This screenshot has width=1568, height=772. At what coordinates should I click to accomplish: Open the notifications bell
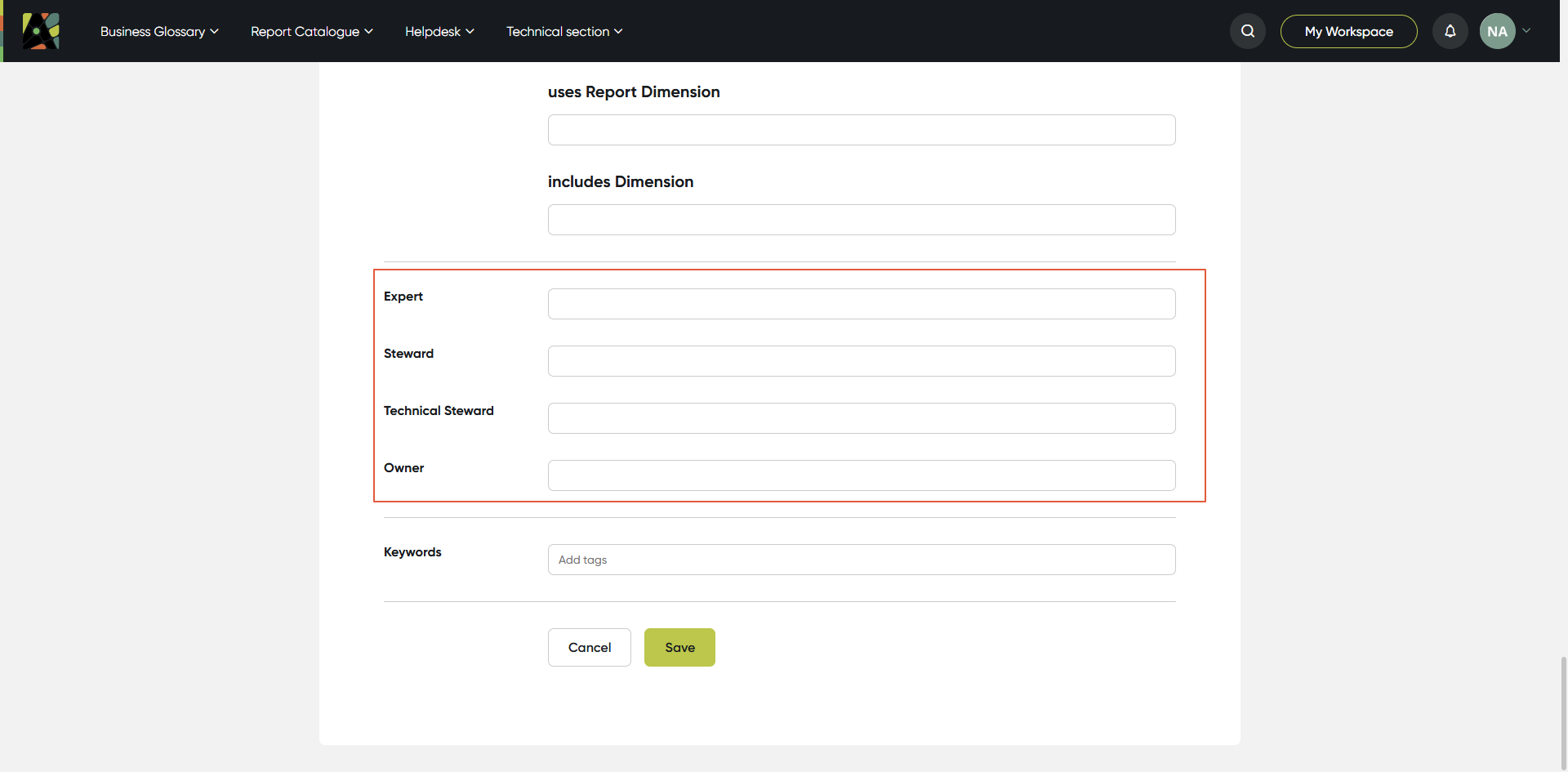(x=1450, y=31)
